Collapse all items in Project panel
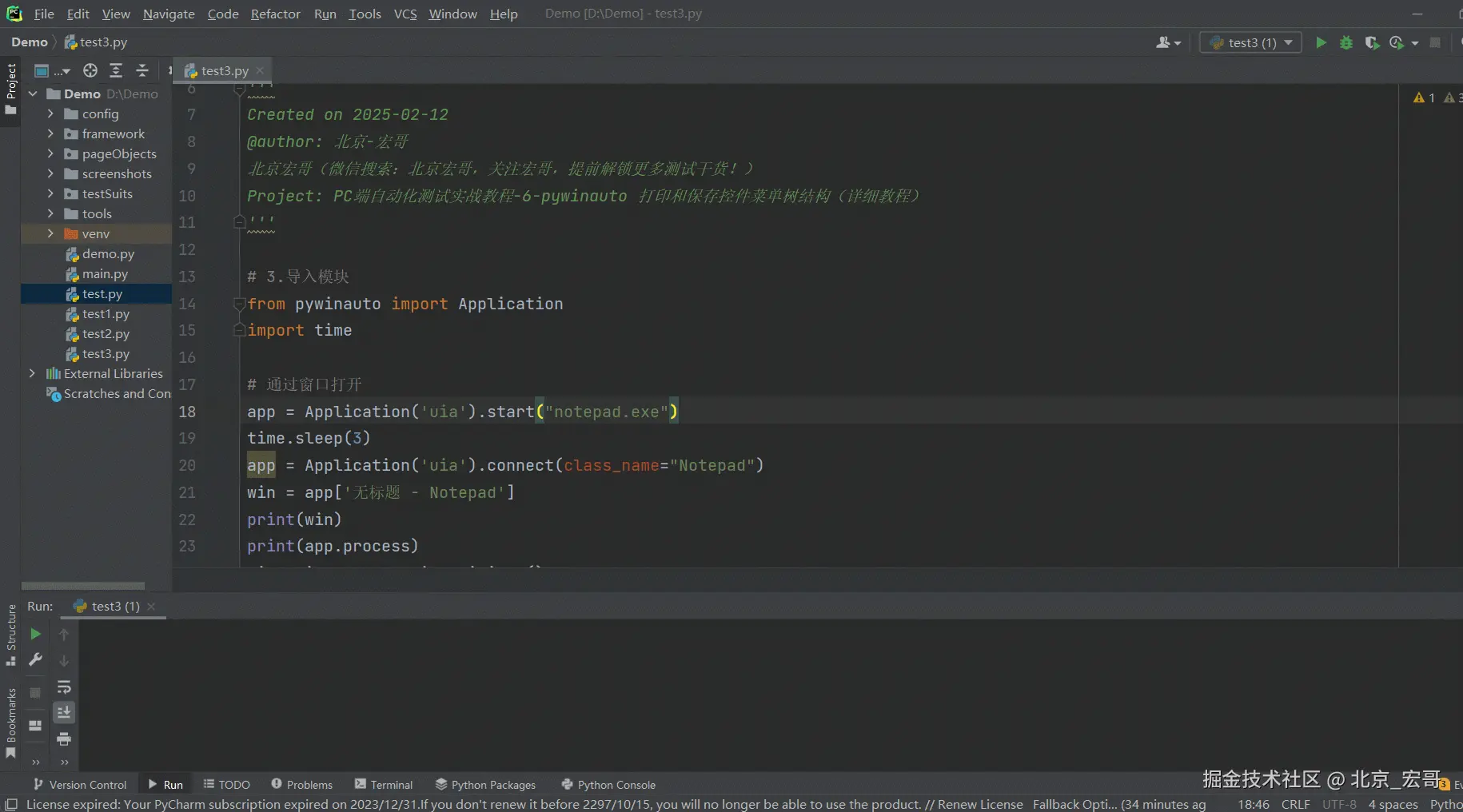Viewport: 1463px width, 812px height. [x=142, y=70]
